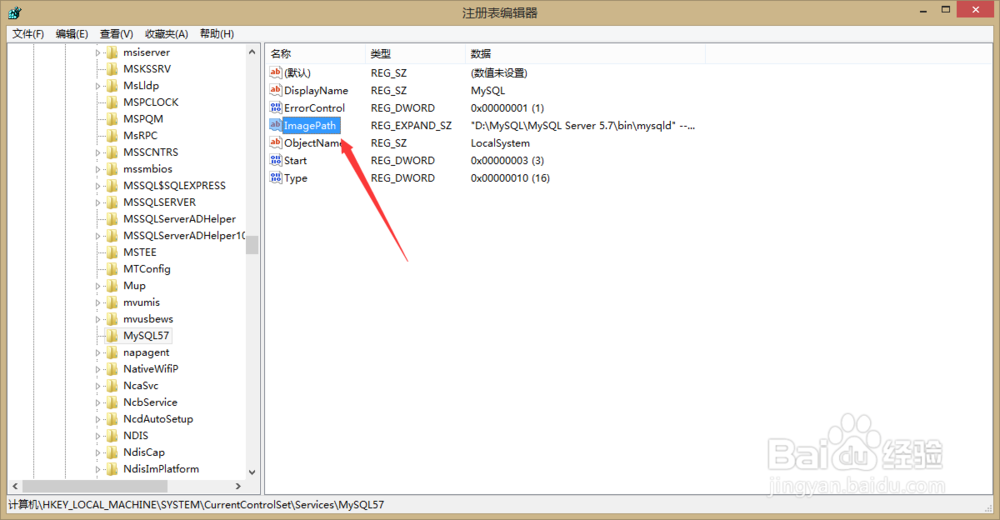
Task: Click the NcaSvc folder icon
Action: [112, 385]
